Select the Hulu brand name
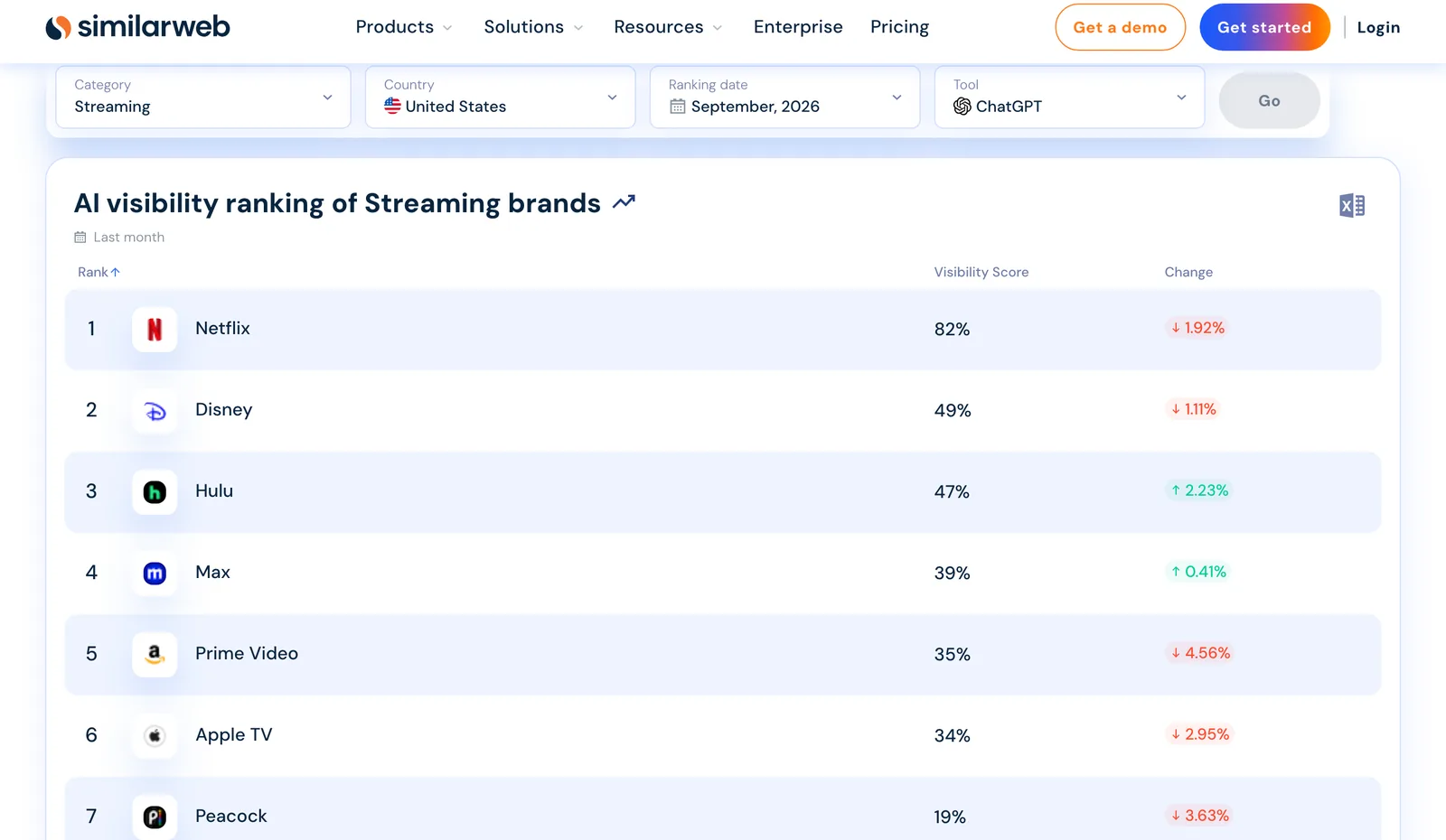1446x840 pixels. point(214,491)
